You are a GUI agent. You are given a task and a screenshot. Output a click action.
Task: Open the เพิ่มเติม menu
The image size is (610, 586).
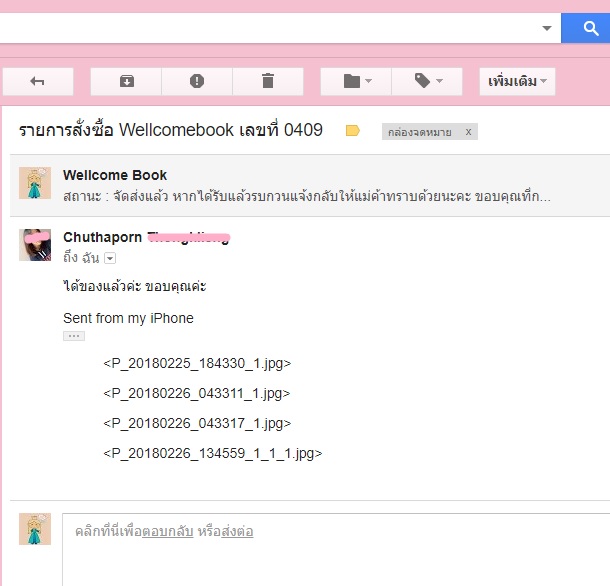[517, 81]
